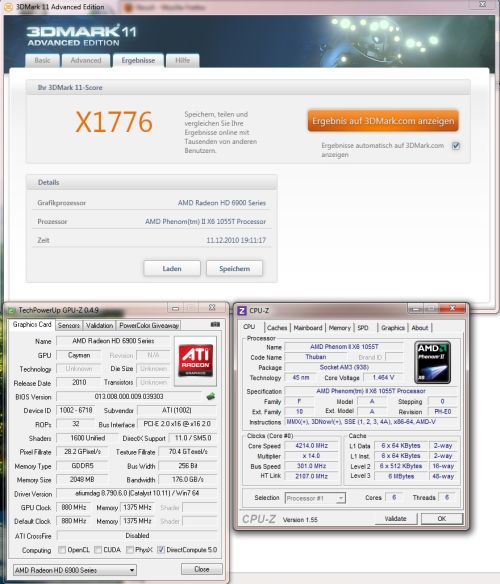The image size is (500, 584).
Task: Click the BIOS save chip icon in GPU-Z
Action: tap(211, 396)
